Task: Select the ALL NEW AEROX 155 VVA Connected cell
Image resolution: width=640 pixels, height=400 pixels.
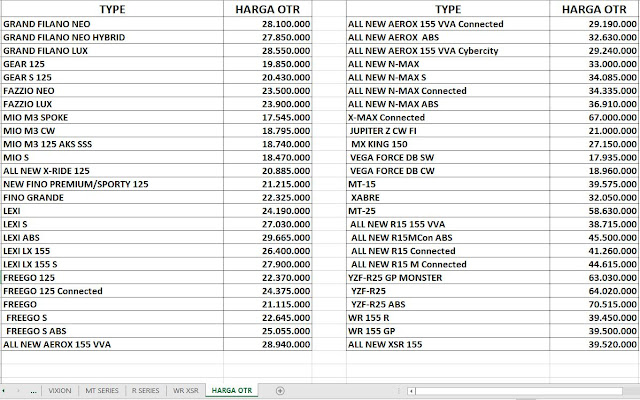Action: pyautogui.click(x=448, y=24)
